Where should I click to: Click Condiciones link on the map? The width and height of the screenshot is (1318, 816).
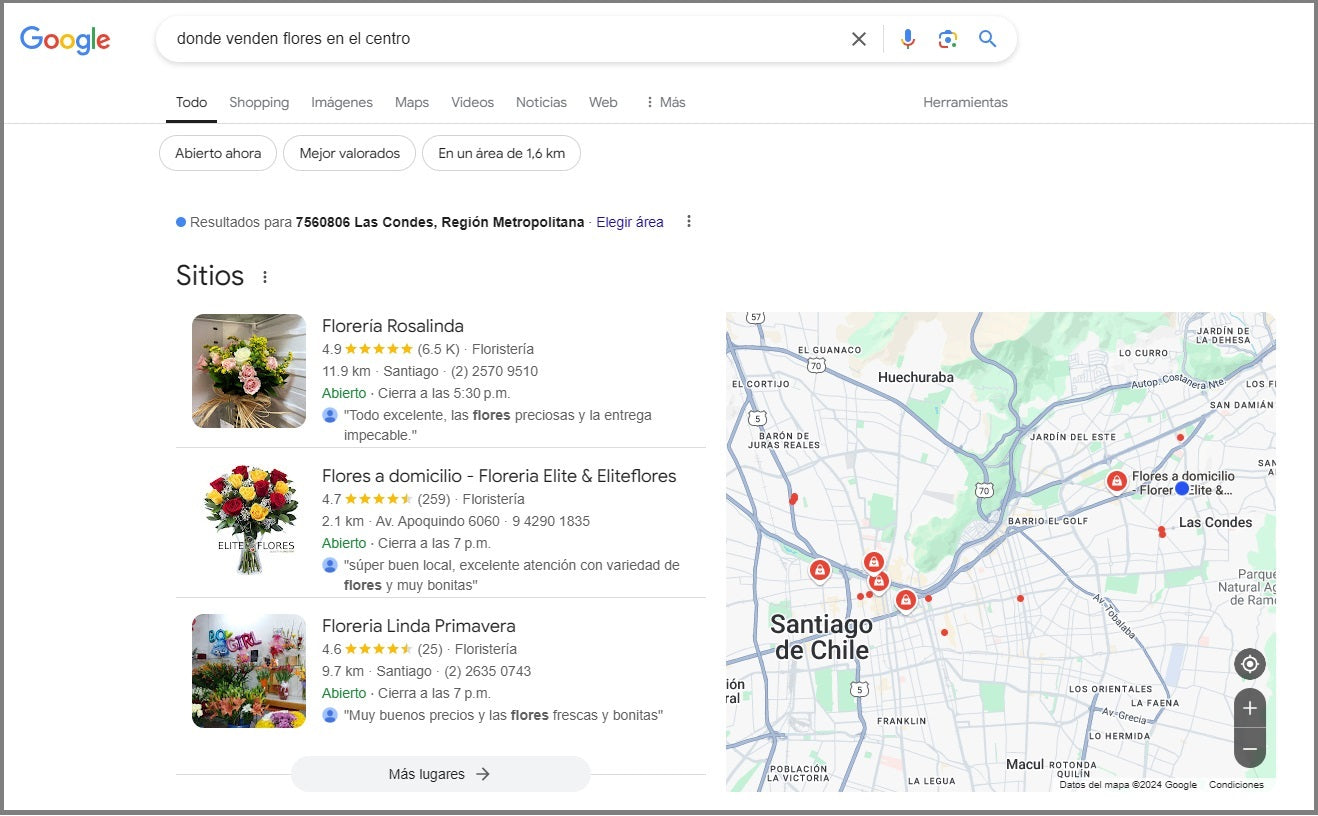pos(1236,785)
